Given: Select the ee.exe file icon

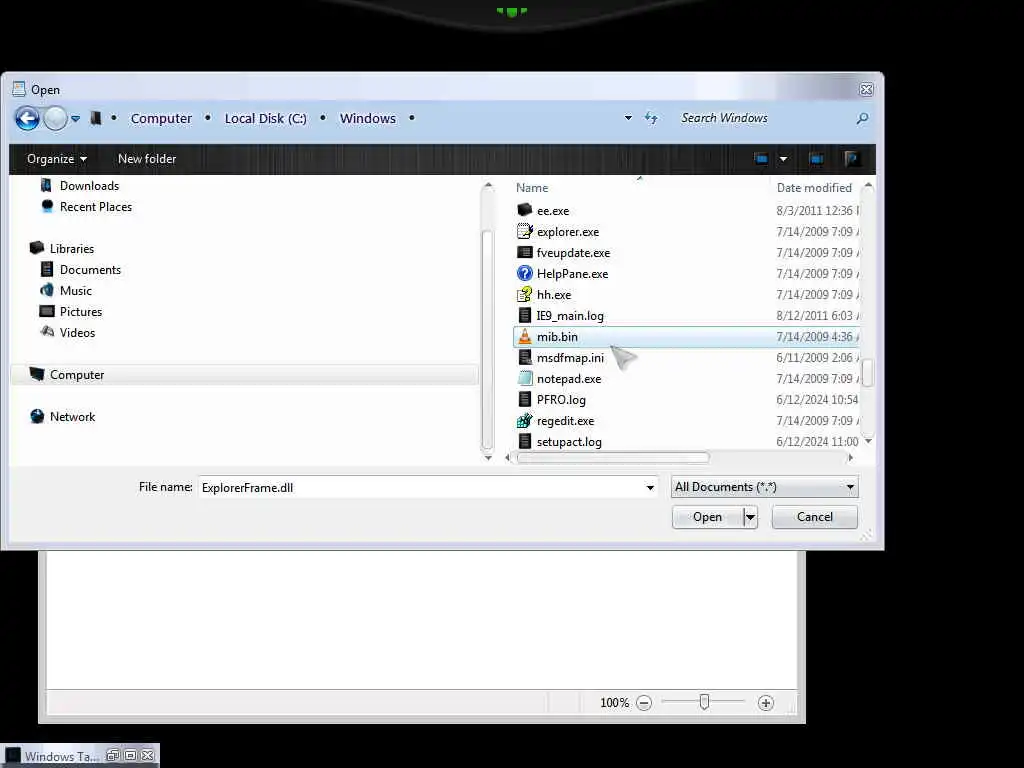Looking at the screenshot, I should pyautogui.click(x=524, y=210).
